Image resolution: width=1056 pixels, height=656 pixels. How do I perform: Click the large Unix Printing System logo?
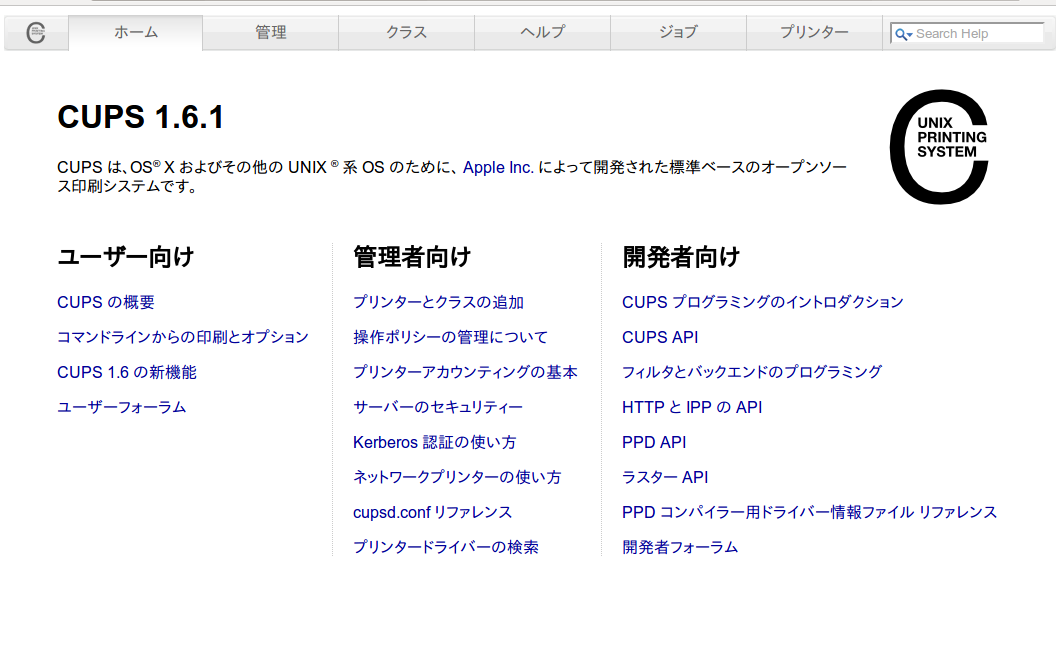[939, 147]
